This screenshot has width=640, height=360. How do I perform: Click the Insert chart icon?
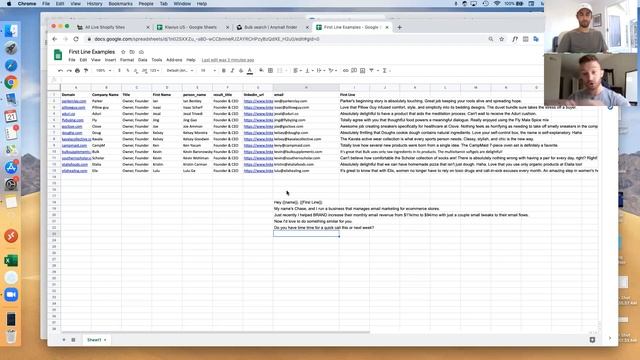point(362,71)
